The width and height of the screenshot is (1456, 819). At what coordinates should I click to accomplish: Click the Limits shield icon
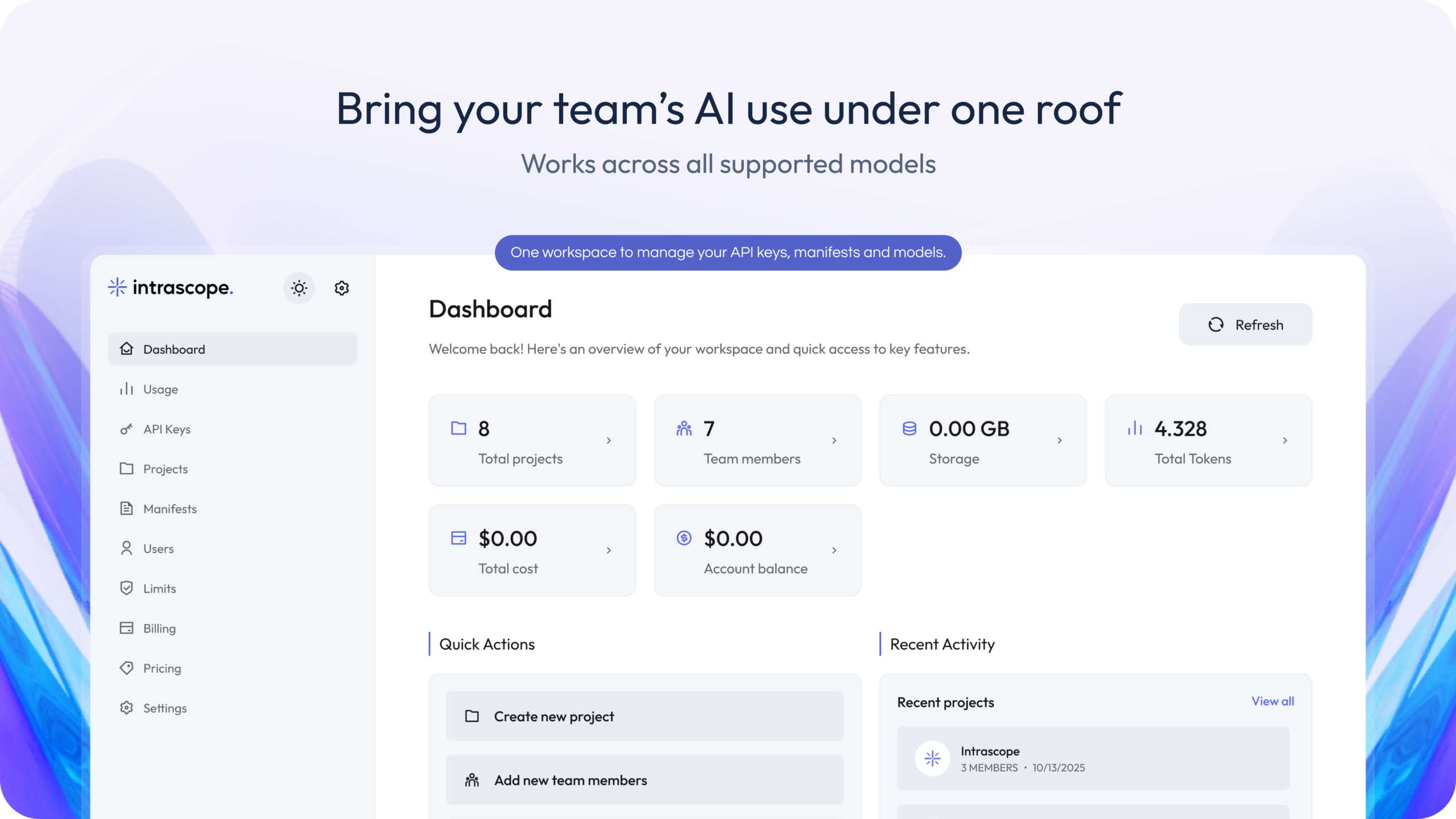pos(126,588)
